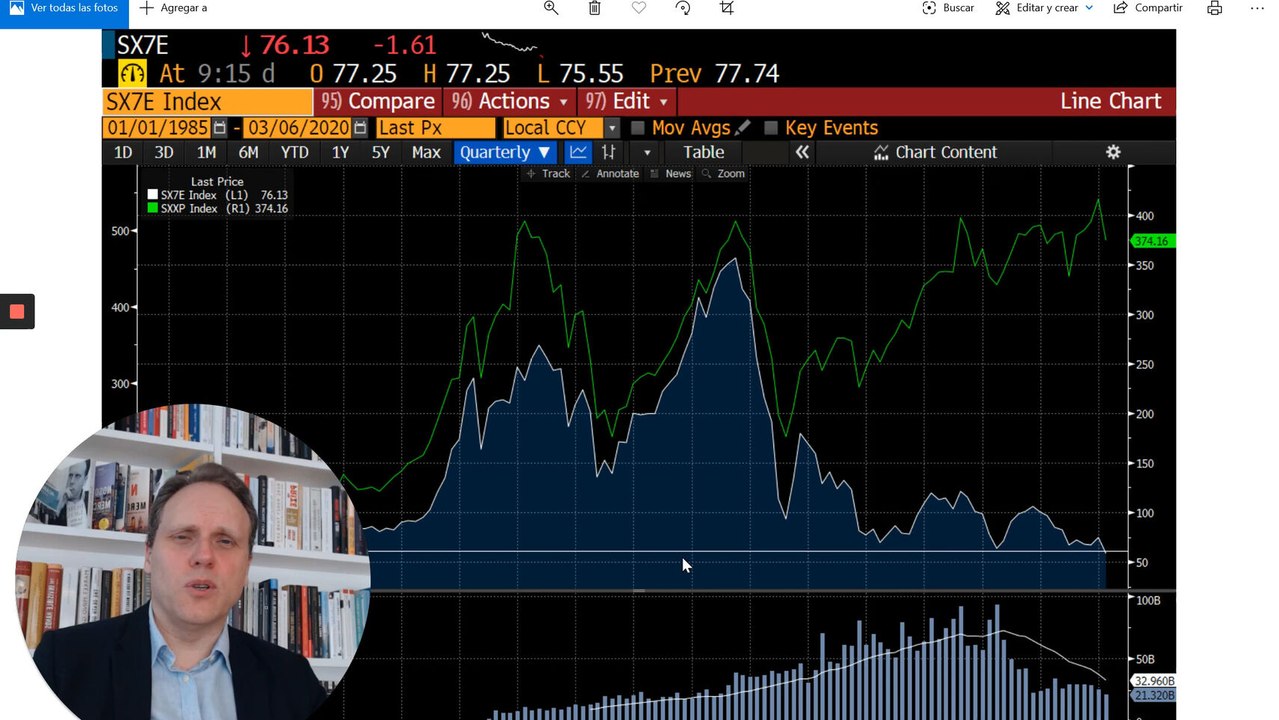
Task: Click the green SXXP Index legend swatch
Action: (x=153, y=208)
